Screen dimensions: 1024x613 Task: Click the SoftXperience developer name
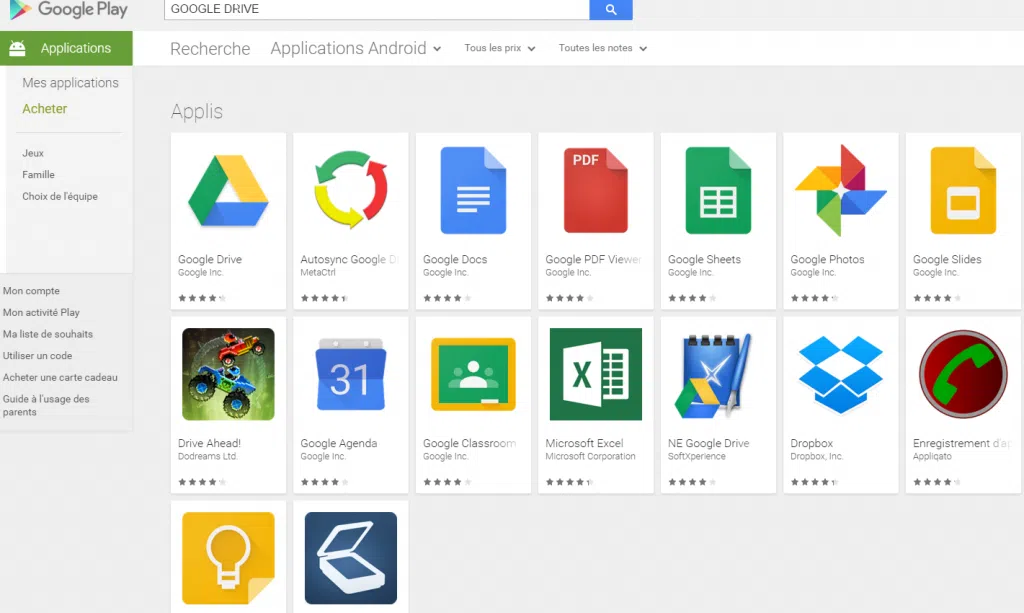696,456
